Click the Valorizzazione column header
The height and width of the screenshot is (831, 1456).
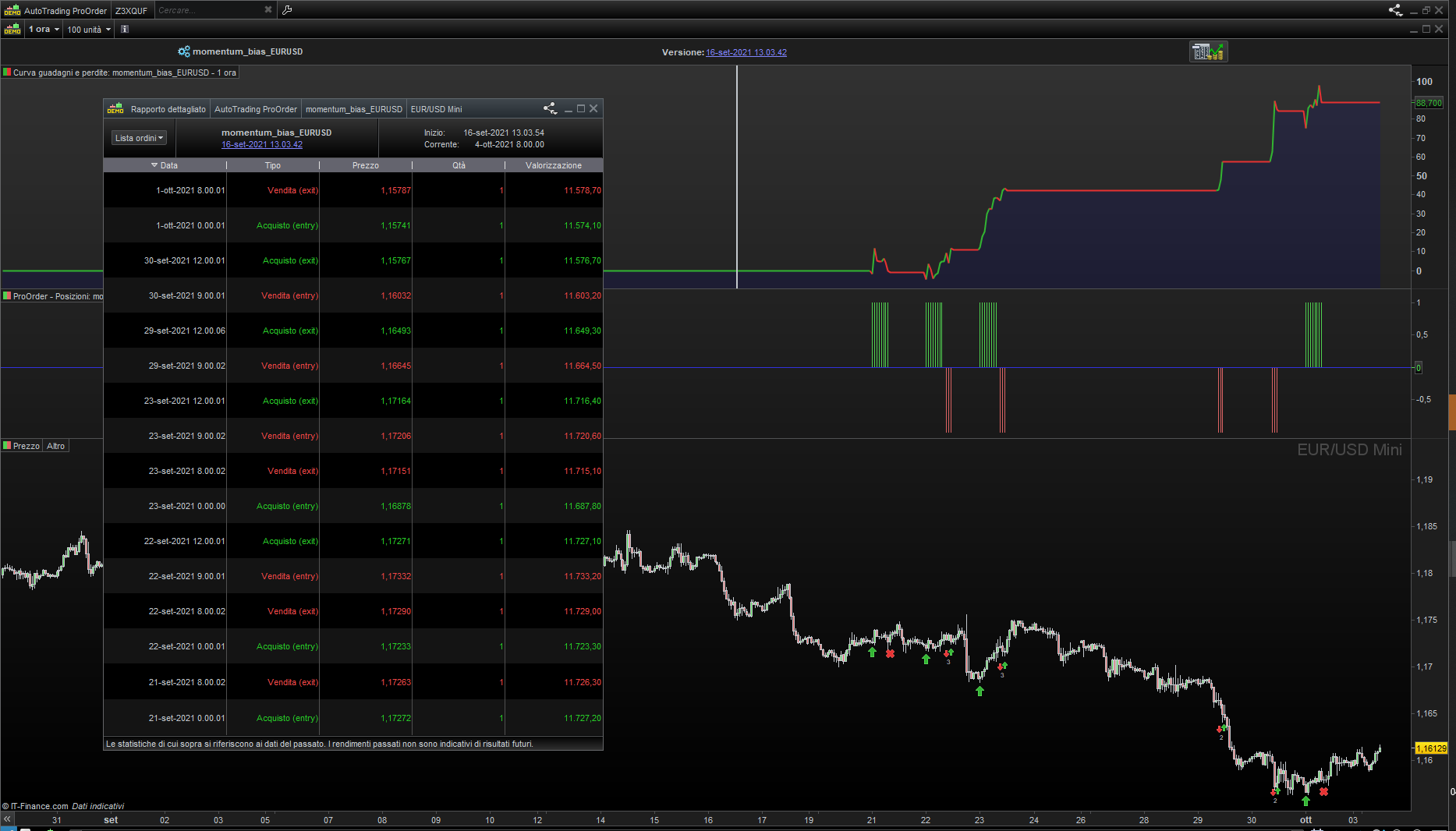coord(553,165)
